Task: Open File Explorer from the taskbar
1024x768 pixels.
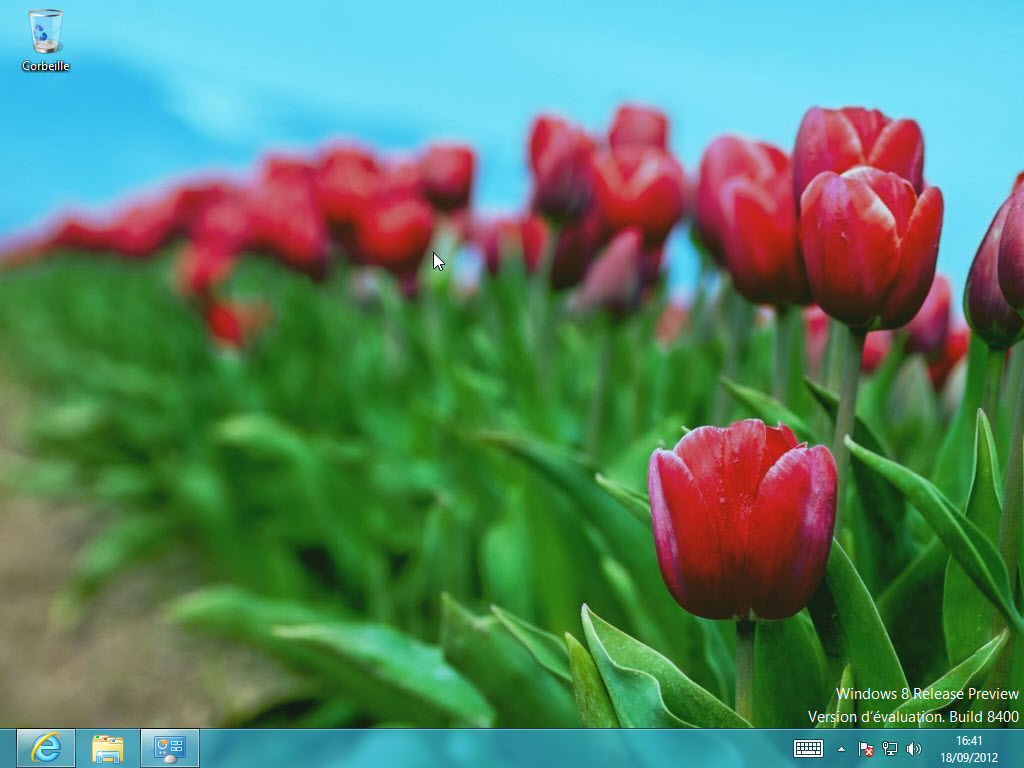Action: click(108, 748)
